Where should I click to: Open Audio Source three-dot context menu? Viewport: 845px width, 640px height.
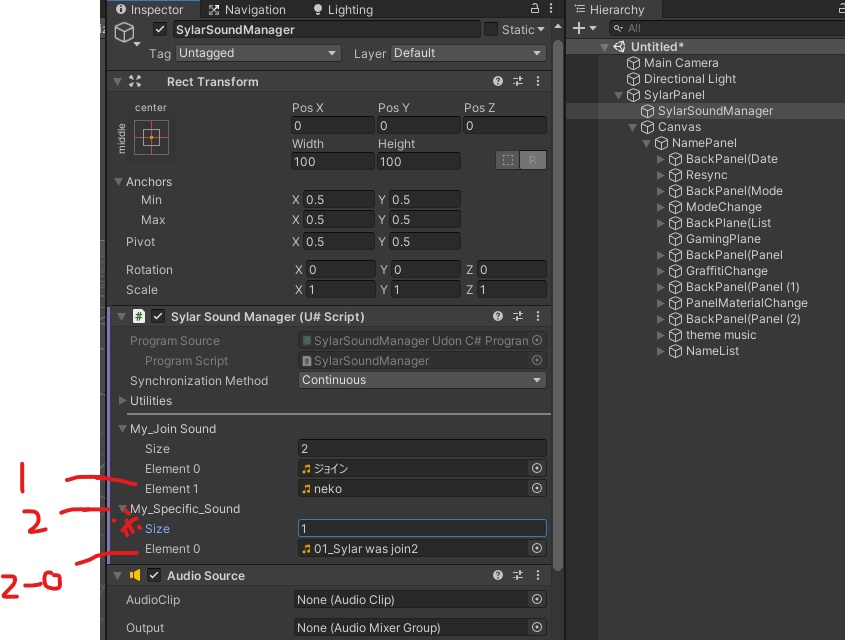tap(538, 575)
